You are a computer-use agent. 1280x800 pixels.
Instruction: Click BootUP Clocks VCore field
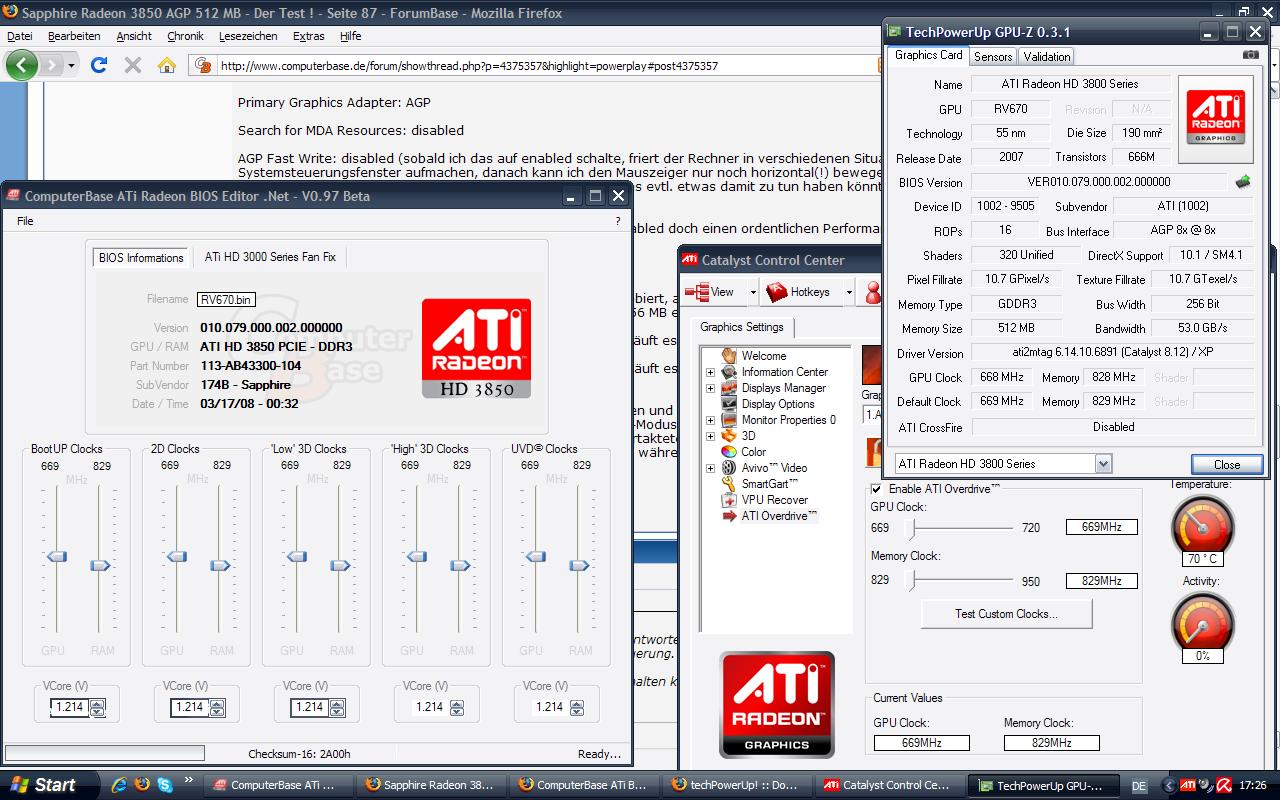coord(69,707)
